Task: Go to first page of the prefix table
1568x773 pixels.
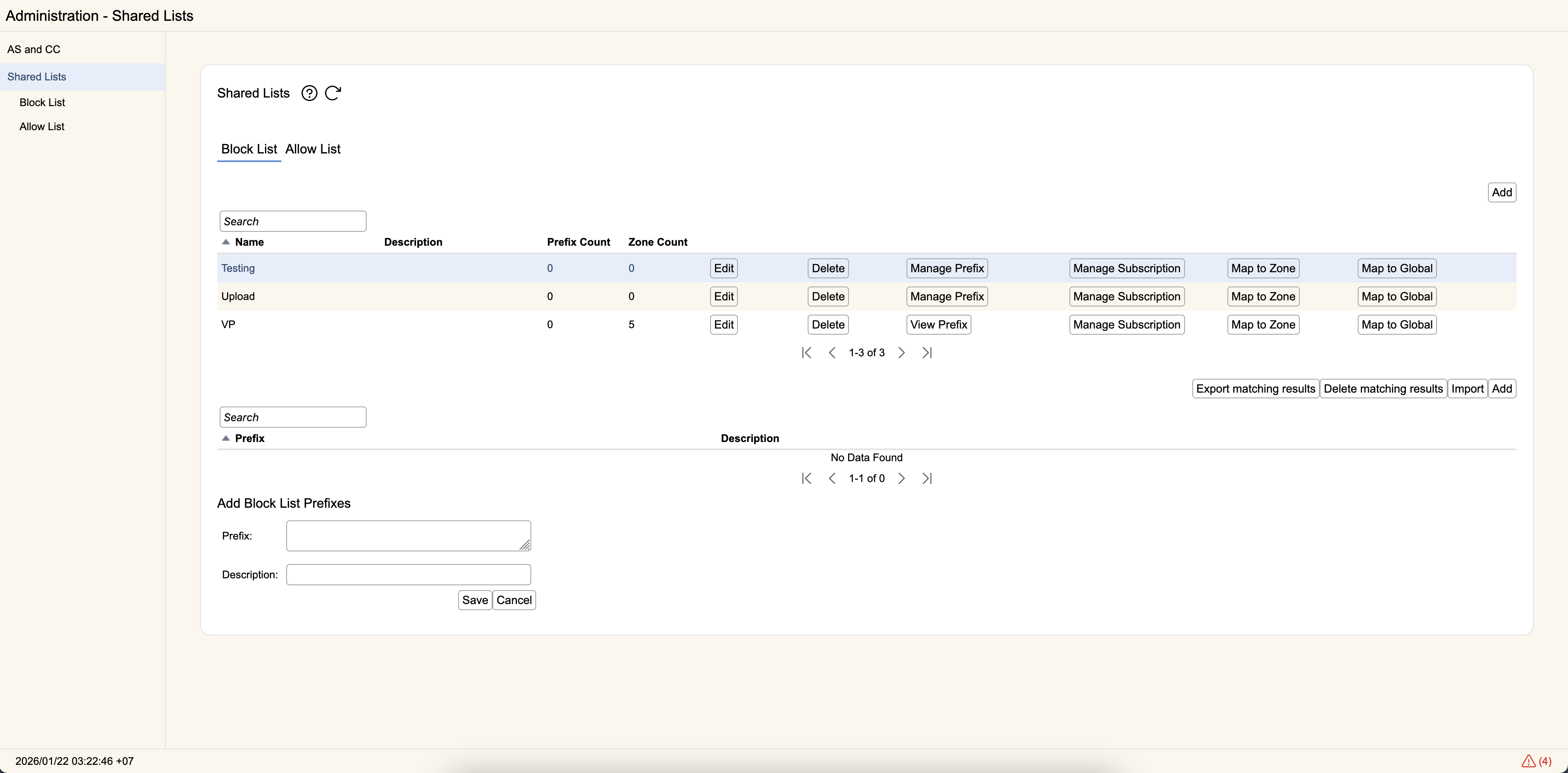Action: 806,479
